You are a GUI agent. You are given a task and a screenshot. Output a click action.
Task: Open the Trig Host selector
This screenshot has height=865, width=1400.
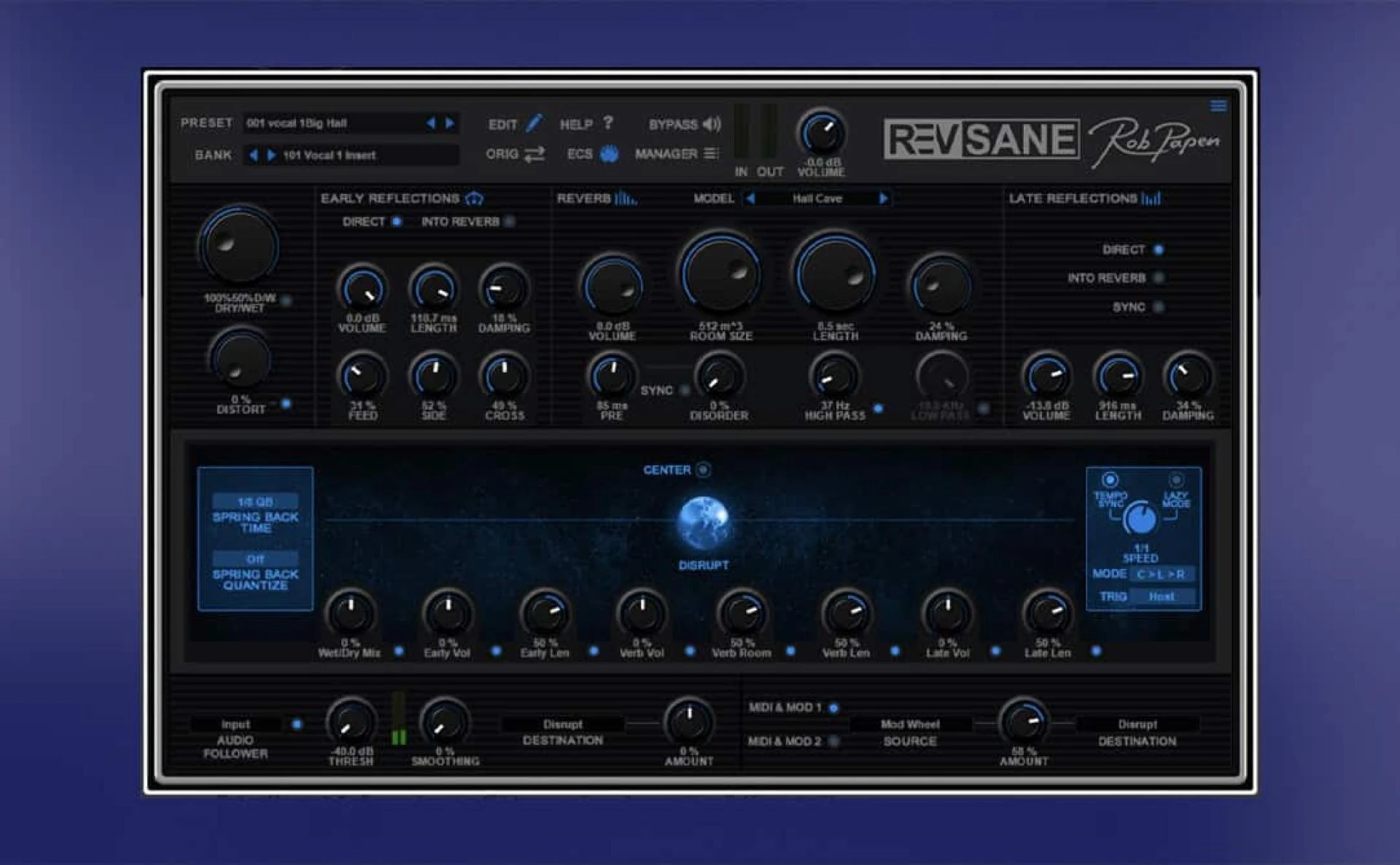[x=1162, y=597]
